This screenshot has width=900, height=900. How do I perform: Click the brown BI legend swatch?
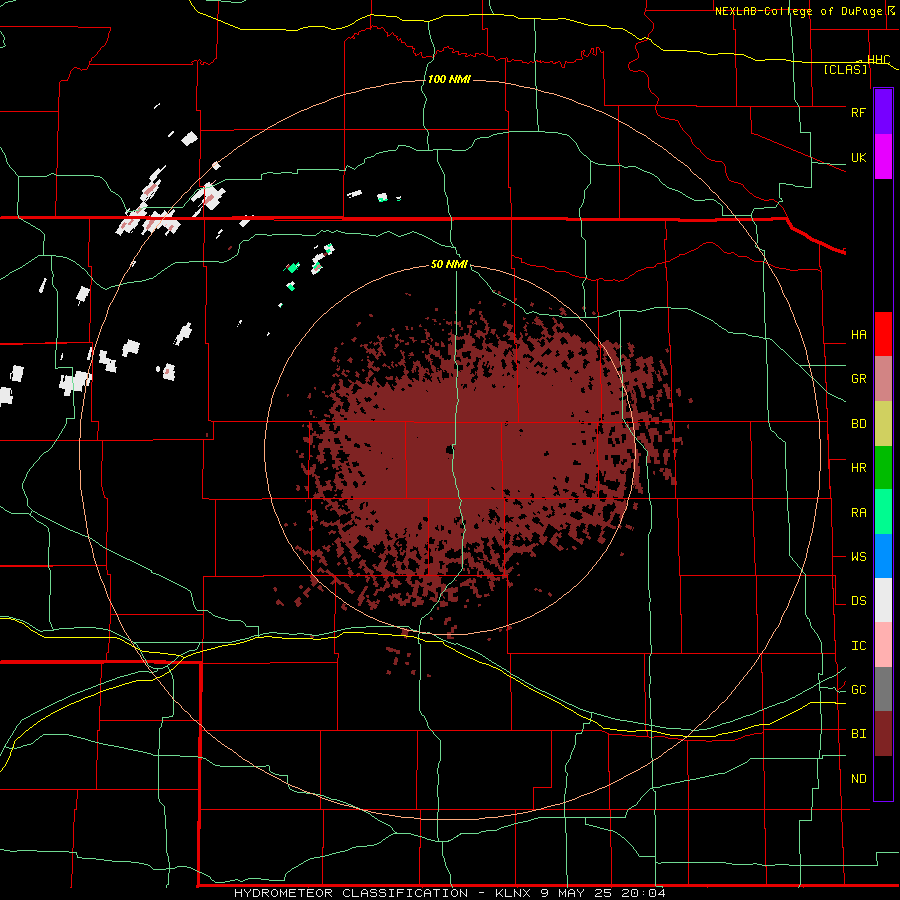[883, 734]
